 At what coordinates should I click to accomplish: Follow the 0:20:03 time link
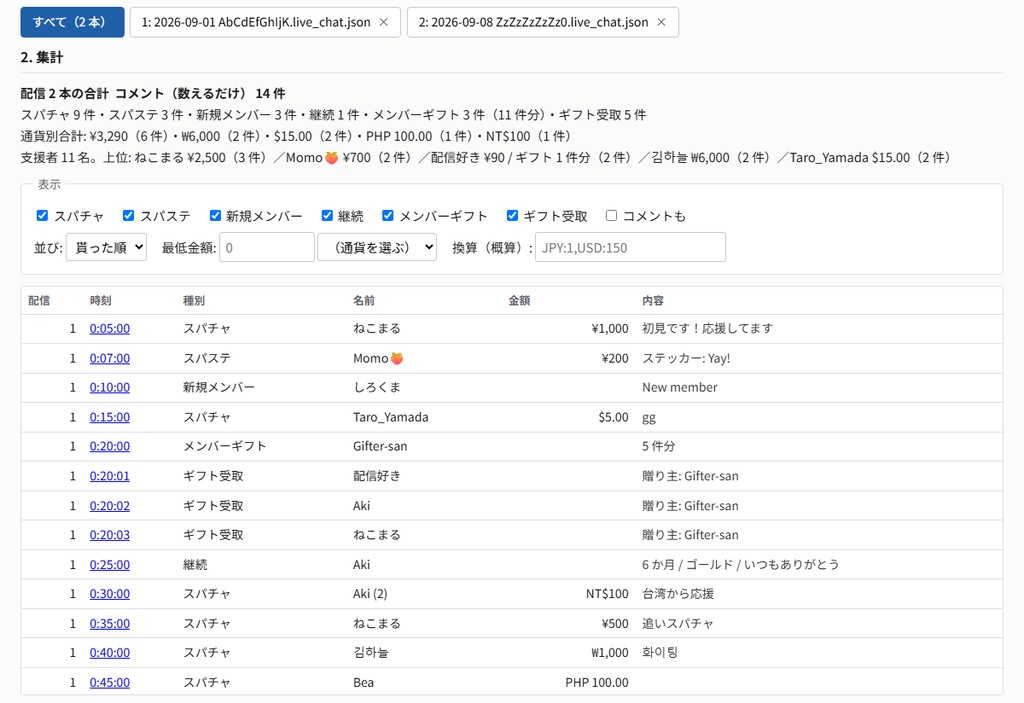click(x=110, y=535)
